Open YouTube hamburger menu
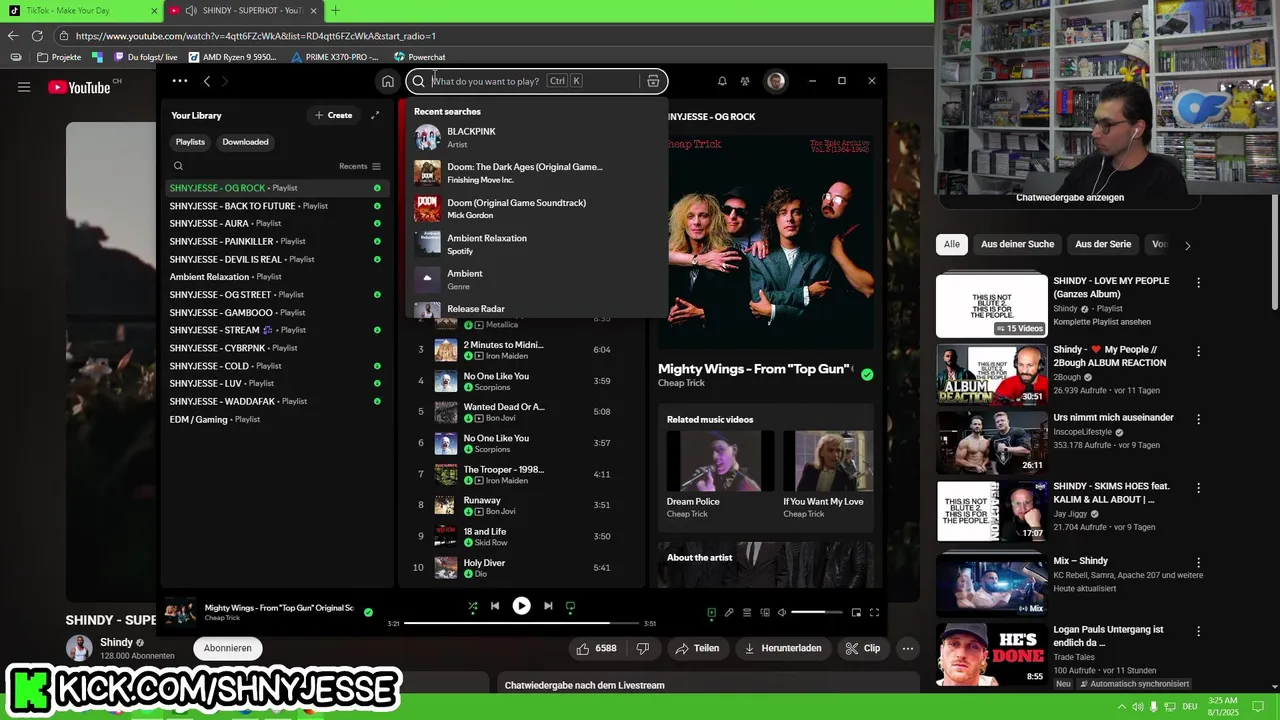 point(24,87)
